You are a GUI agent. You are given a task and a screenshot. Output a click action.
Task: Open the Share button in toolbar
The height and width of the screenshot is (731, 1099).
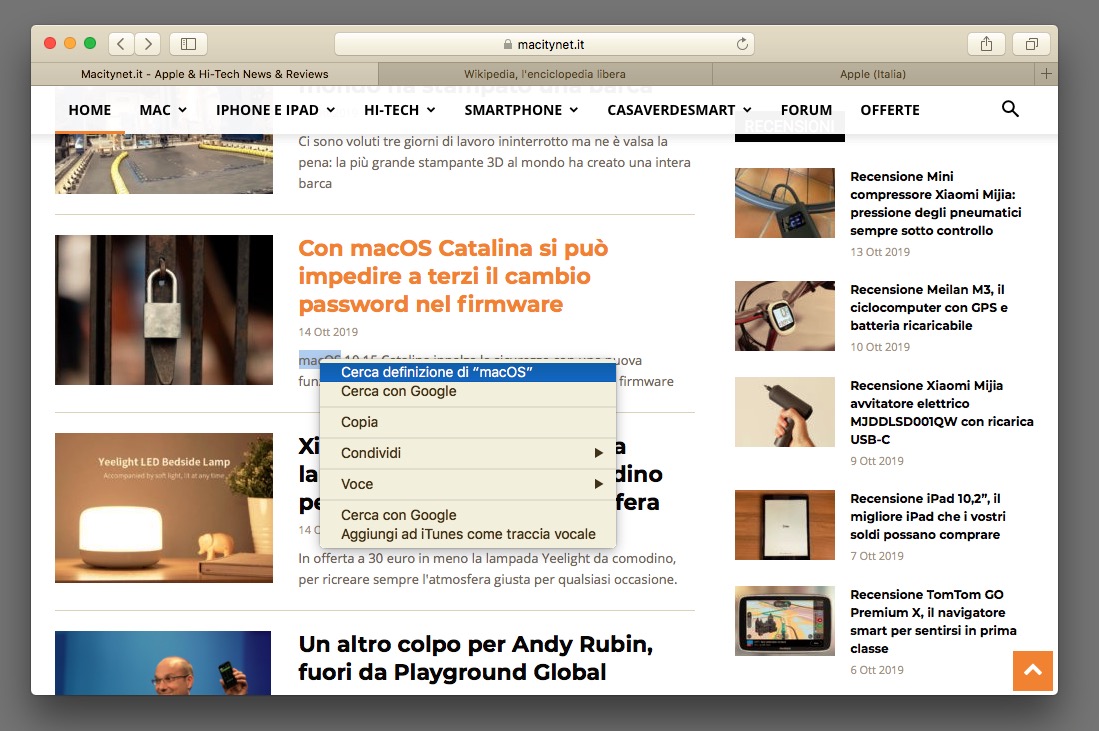point(986,44)
